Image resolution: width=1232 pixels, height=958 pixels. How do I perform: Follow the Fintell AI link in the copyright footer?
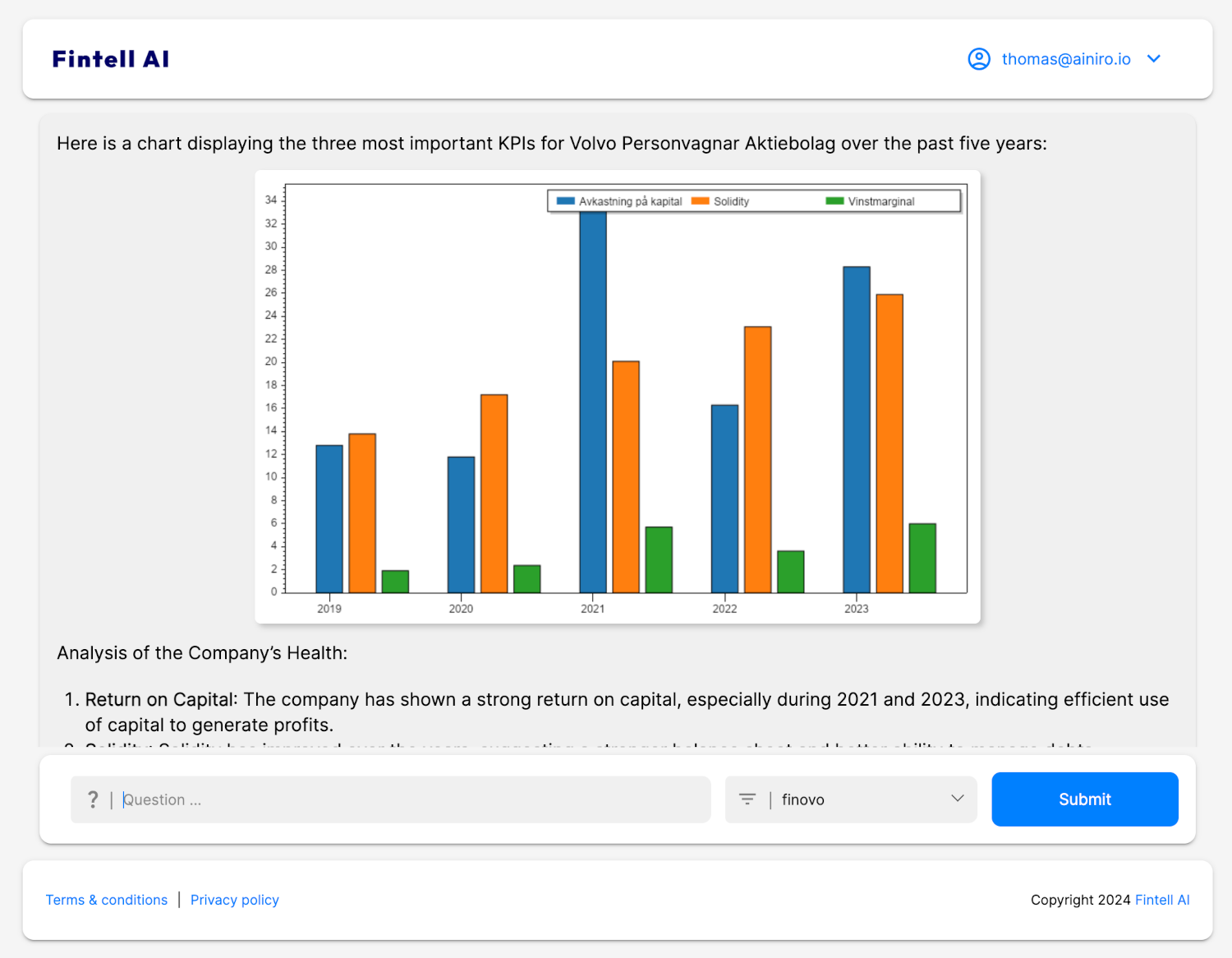1161,900
